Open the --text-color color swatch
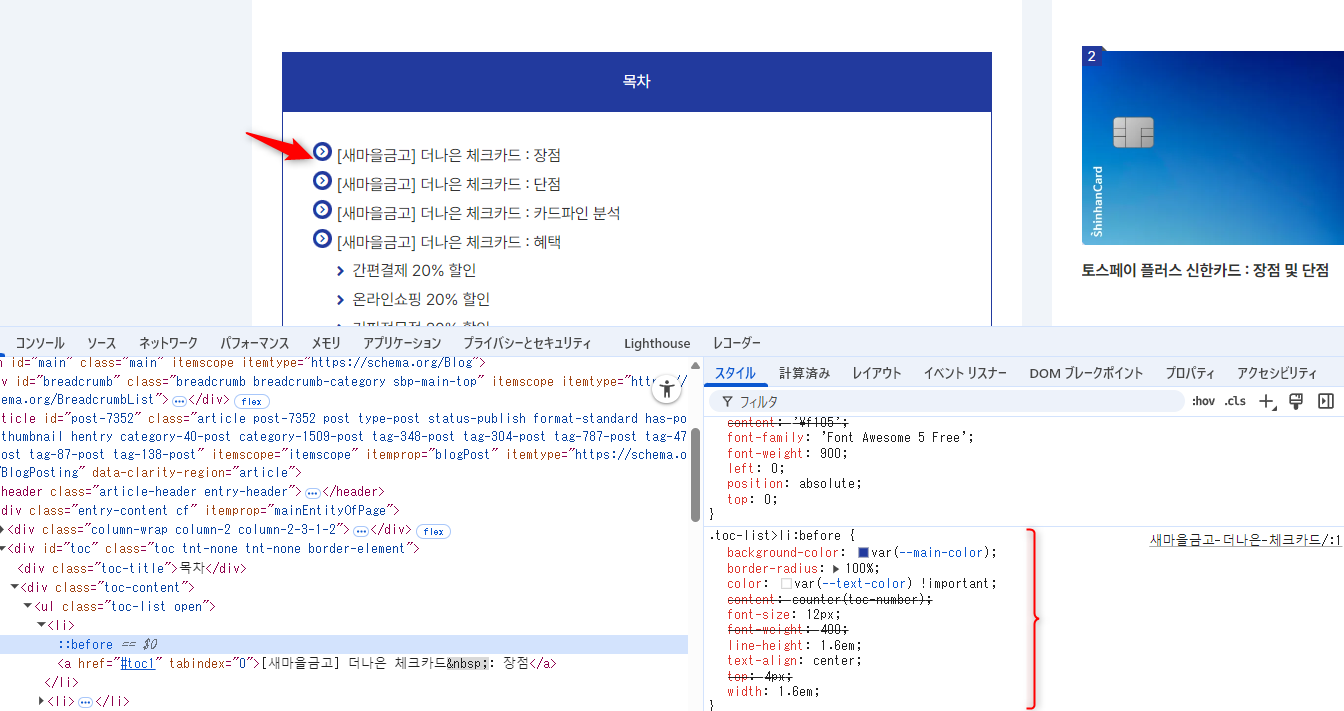Screen dimensions: 1344x711 pyautogui.click(x=786, y=583)
